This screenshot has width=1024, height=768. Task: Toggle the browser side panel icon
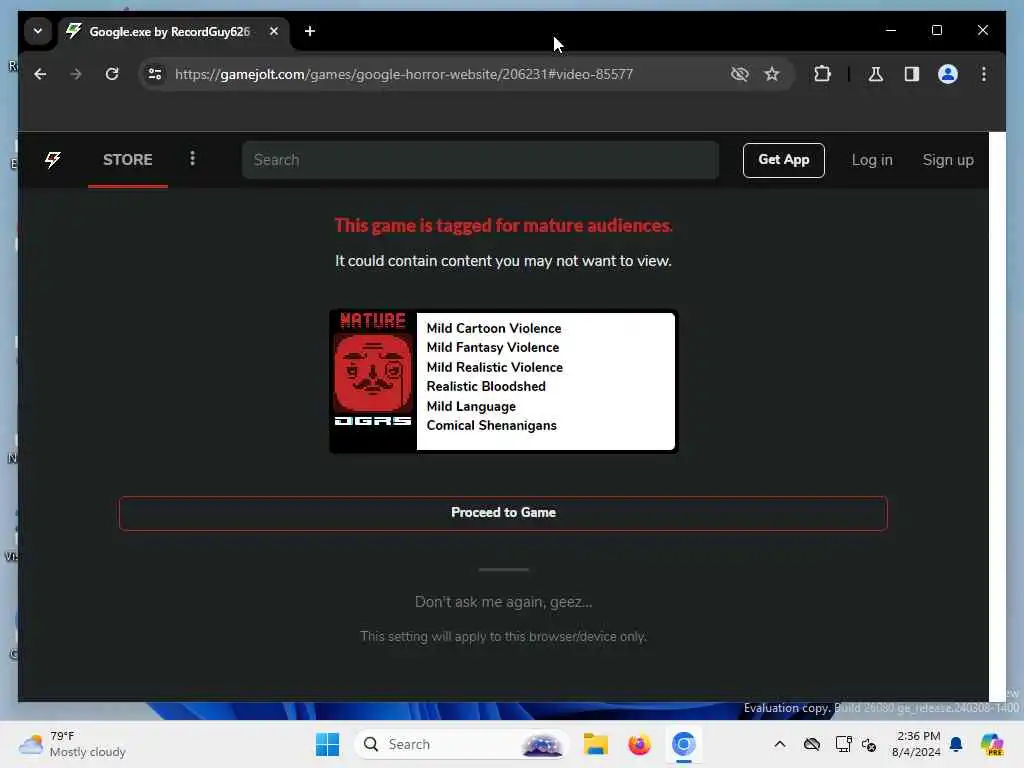pos(912,74)
